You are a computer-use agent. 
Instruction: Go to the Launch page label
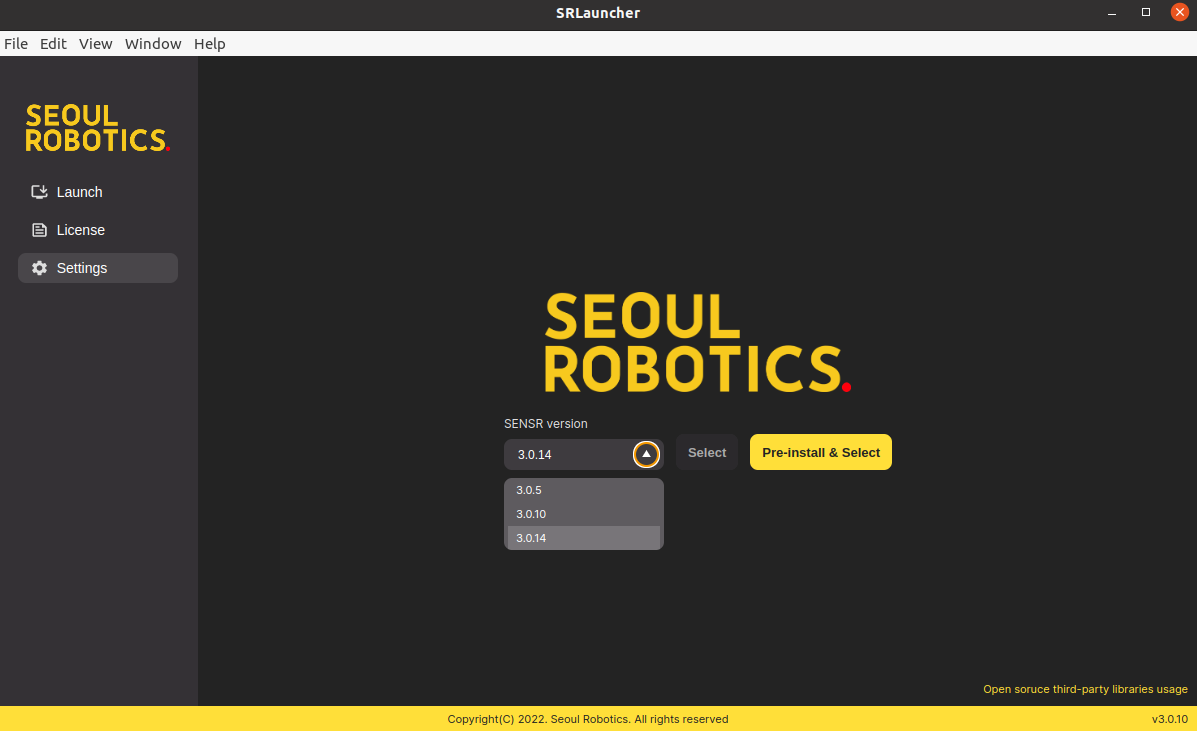(x=79, y=192)
